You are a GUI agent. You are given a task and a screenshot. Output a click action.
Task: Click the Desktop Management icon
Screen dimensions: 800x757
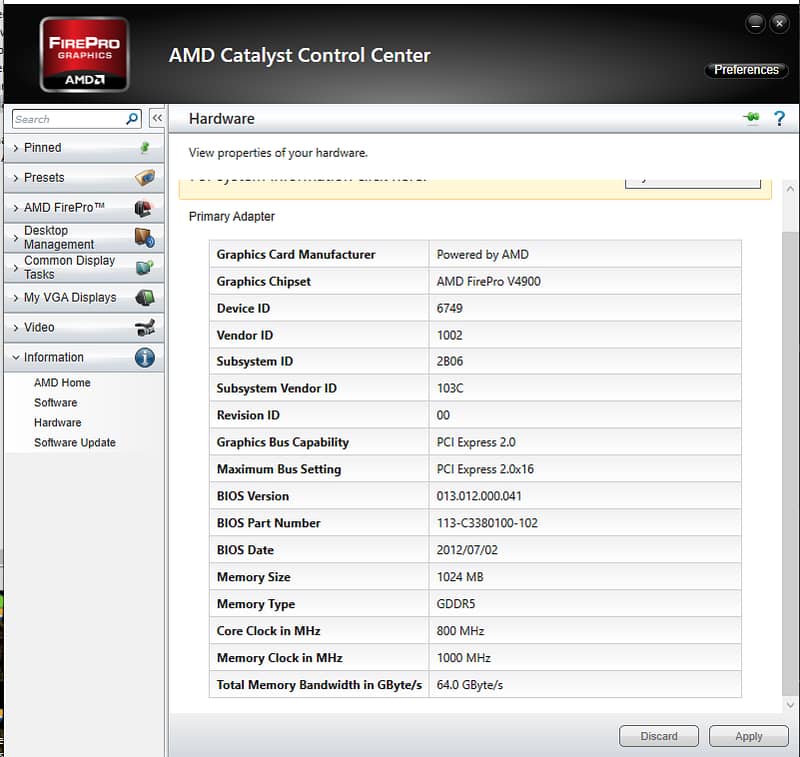[144, 238]
